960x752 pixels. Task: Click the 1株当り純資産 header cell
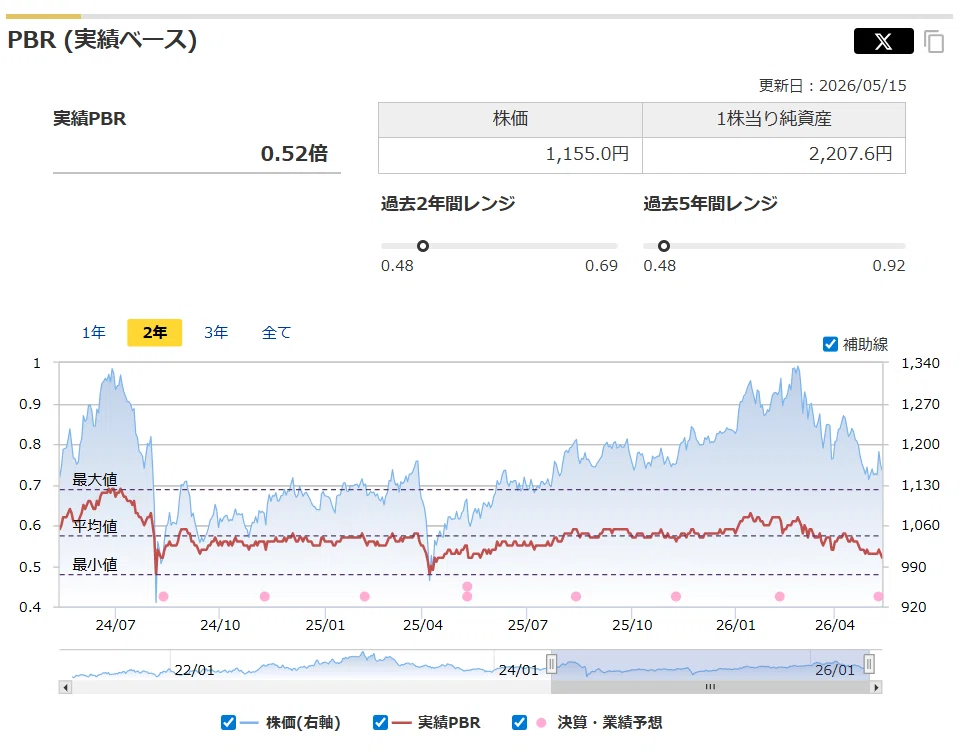coord(774,119)
